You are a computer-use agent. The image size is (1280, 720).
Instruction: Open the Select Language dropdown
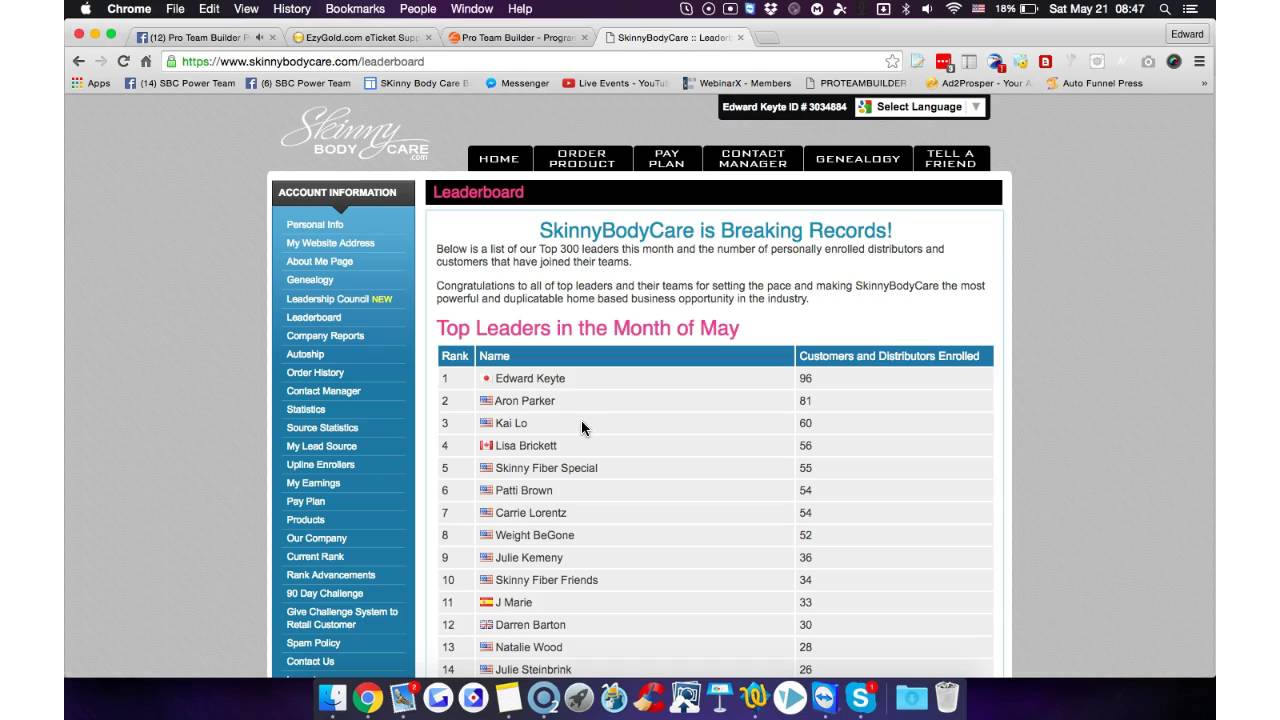(x=920, y=107)
